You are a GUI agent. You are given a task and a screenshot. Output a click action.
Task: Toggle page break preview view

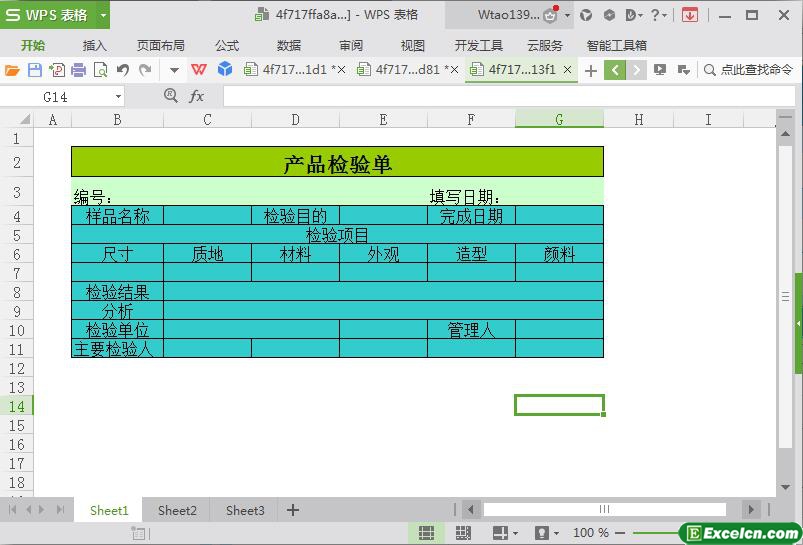pos(463,533)
